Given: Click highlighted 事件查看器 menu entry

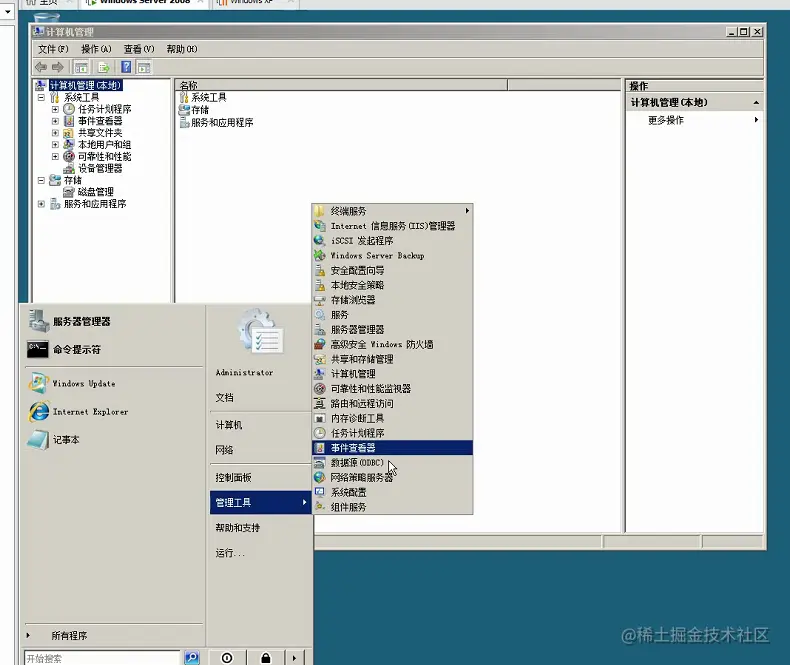Looking at the screenshot, I should pyautogui.click(x=392, y=448).
